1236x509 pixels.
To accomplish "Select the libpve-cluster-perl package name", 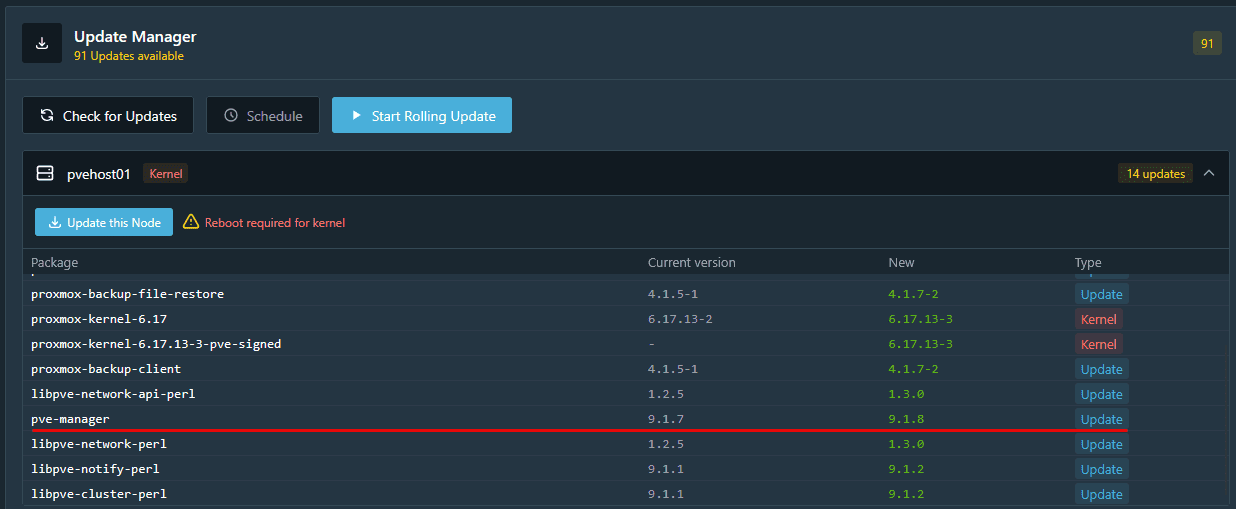I will 99,494.
